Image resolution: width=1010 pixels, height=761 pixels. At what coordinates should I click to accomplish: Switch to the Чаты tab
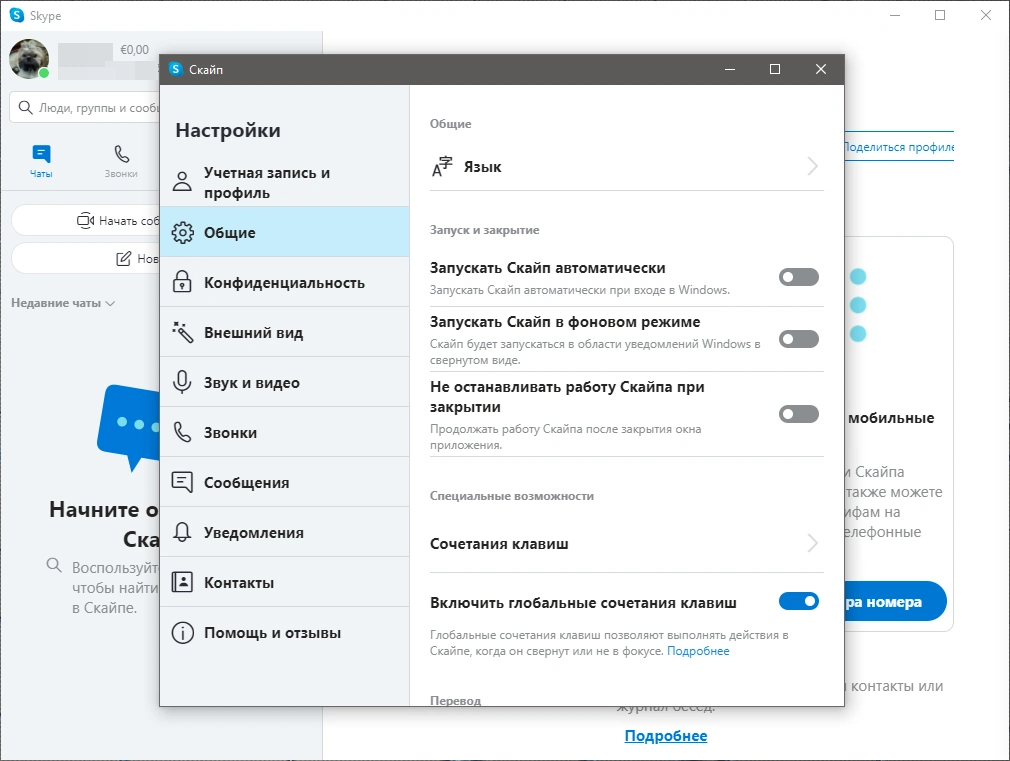tap(41, 160)
